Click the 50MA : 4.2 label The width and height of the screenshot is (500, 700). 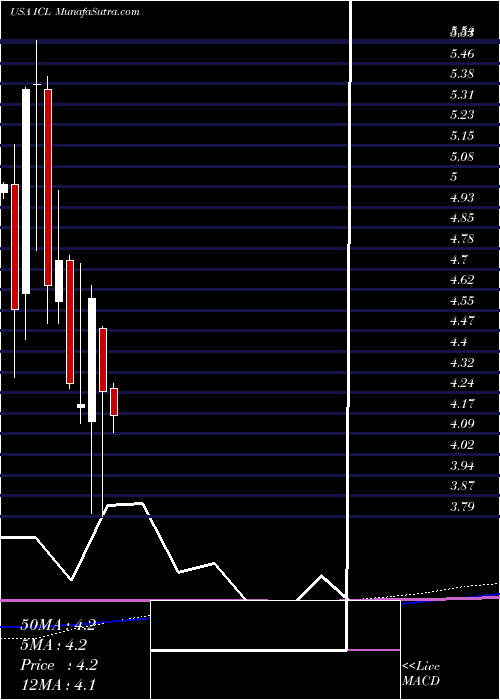pos(58,625)
